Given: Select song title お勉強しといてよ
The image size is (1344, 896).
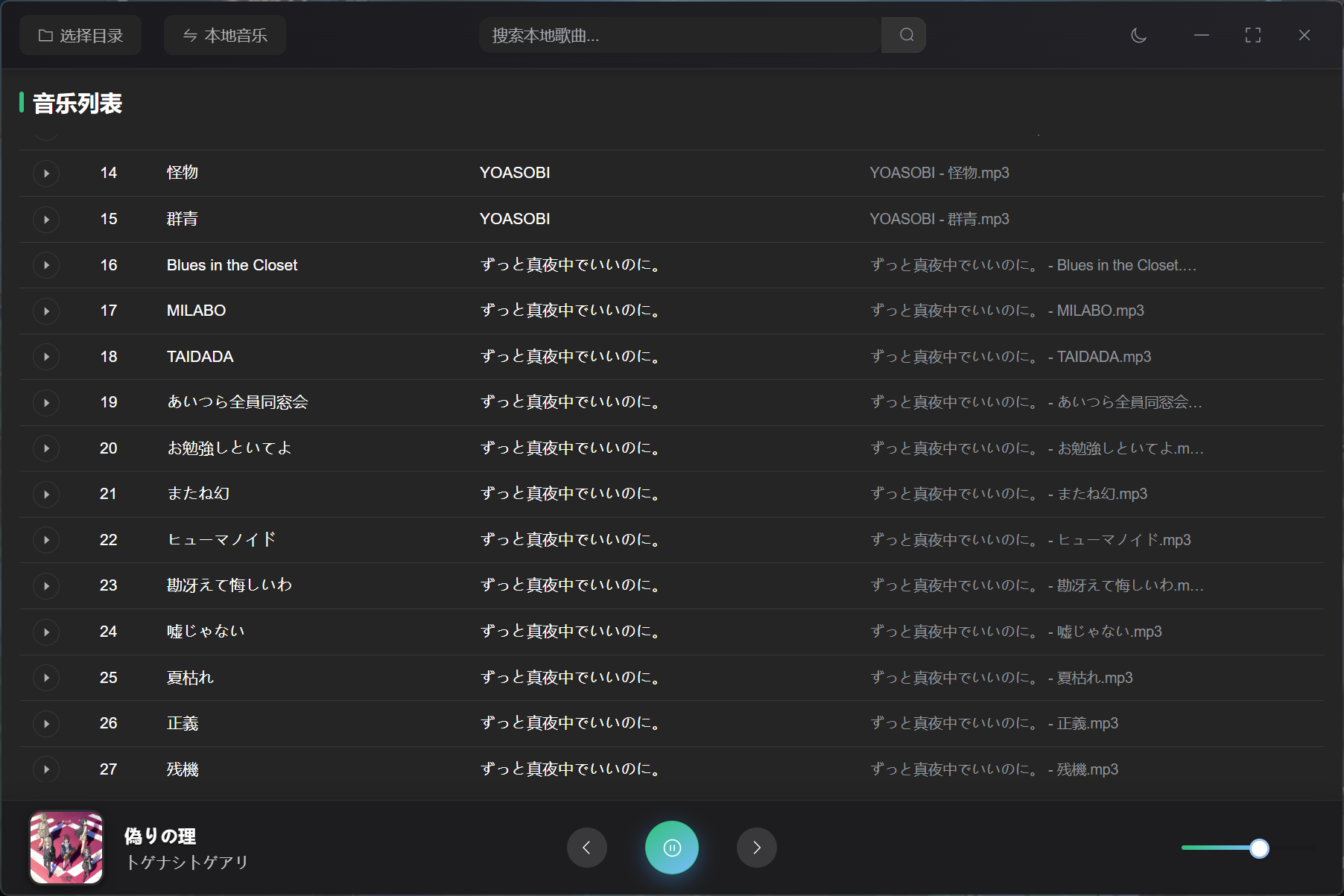Looking at the screenshot, I should tap(229, 448).
